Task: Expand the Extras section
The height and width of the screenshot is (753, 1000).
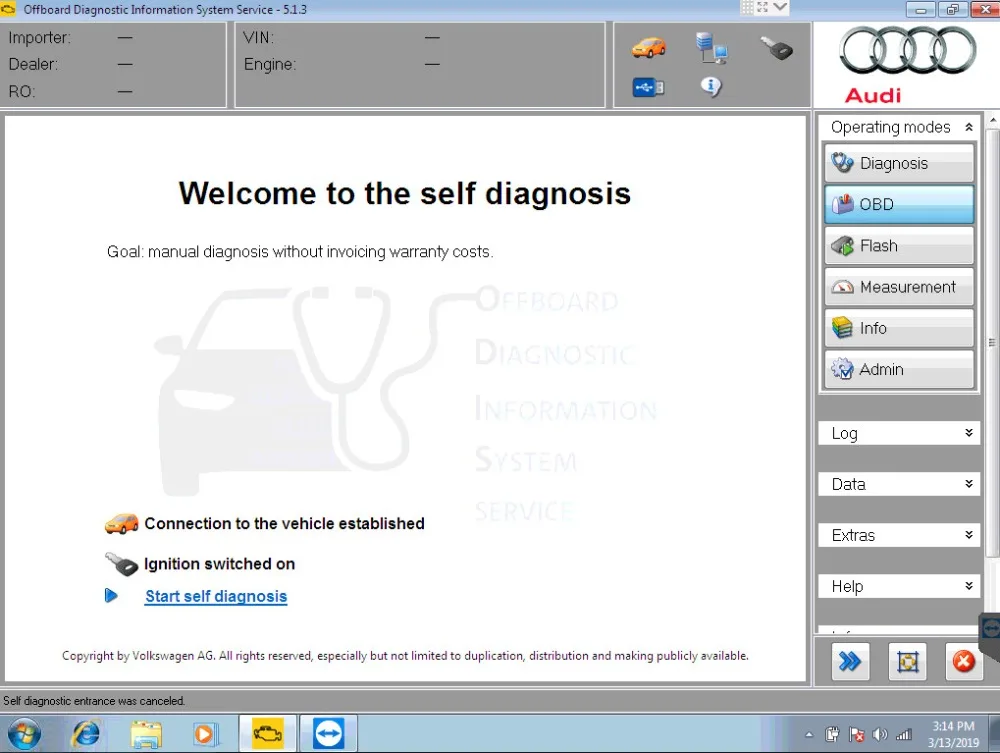Action: coord(899,535)
